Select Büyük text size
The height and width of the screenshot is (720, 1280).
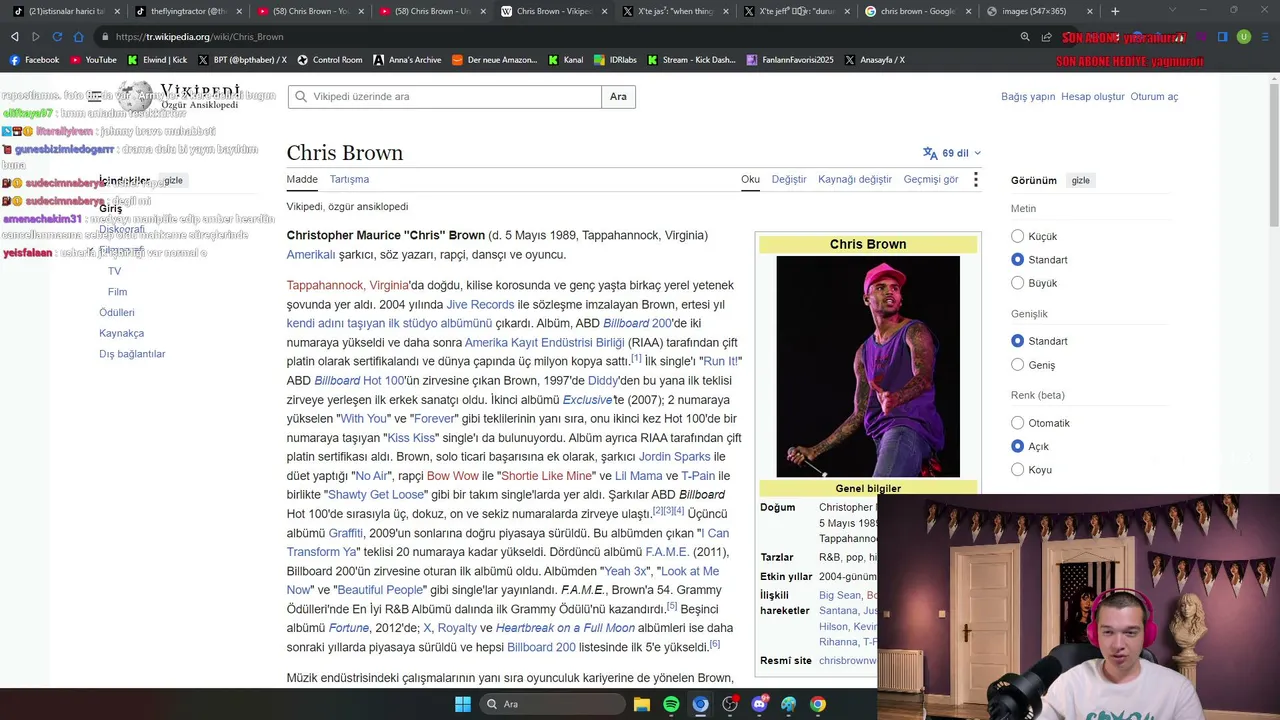(1017, 283)
